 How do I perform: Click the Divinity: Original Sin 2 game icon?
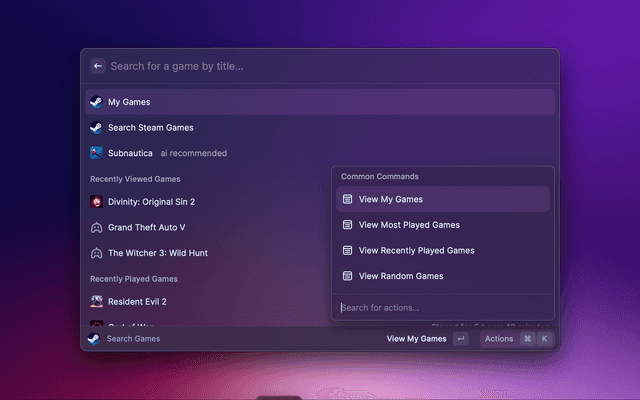point(96,202)
